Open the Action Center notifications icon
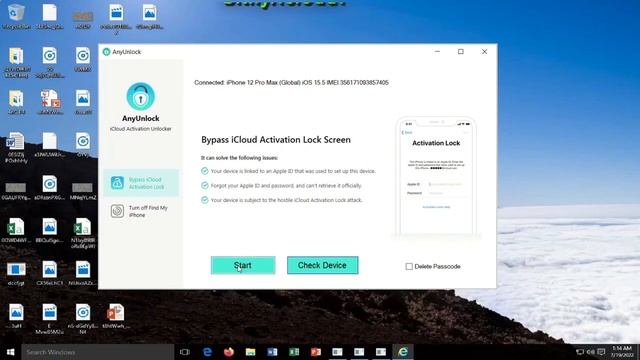Screen dimensions: 640x360 [601, 352]
